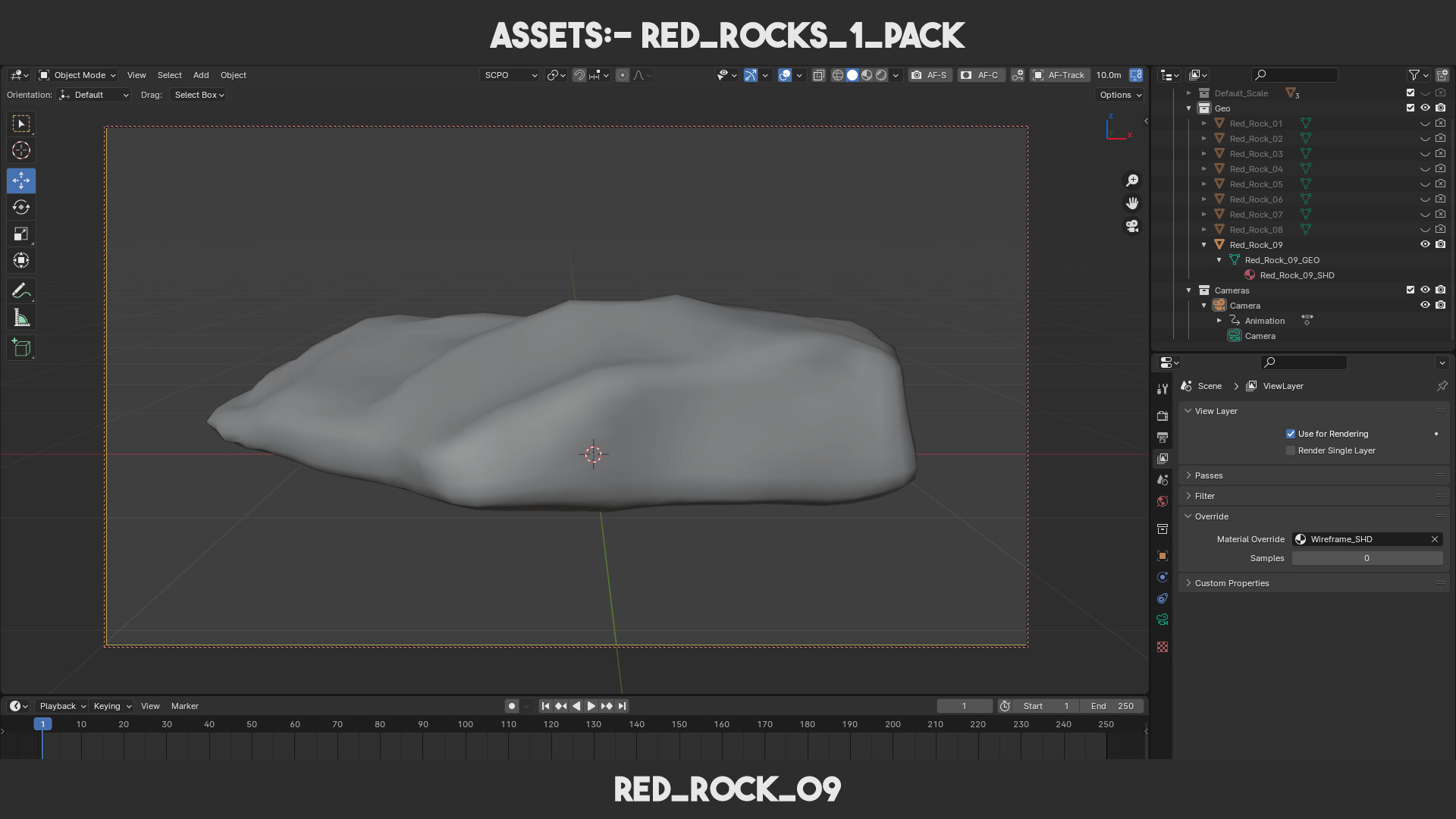Open the Keying menu in timeline

(x=111, y=706)
